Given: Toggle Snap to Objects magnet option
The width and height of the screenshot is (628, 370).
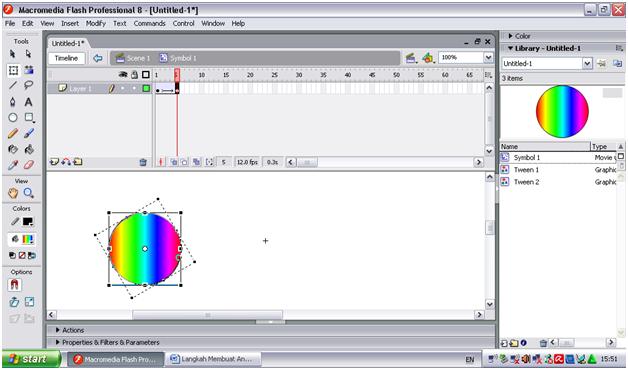Looking at the screenshot, I should click(14, 285).
